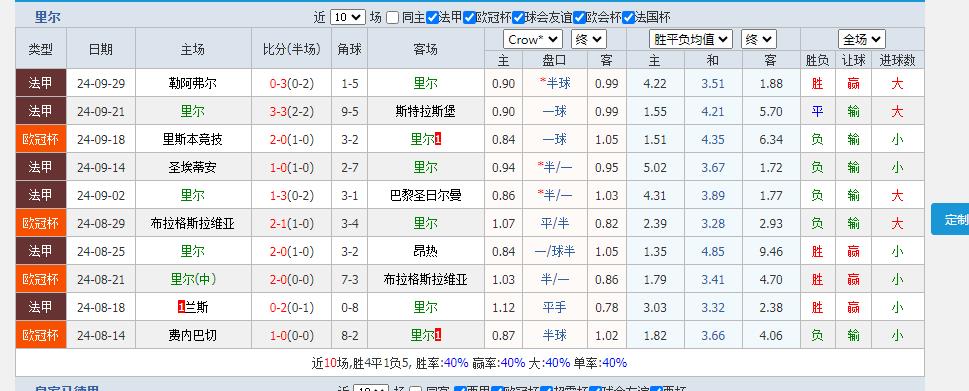Click the 法甲 tag in the 24-09-29 row
This screenshot has height=391, width=969.
tap(40, 83)
